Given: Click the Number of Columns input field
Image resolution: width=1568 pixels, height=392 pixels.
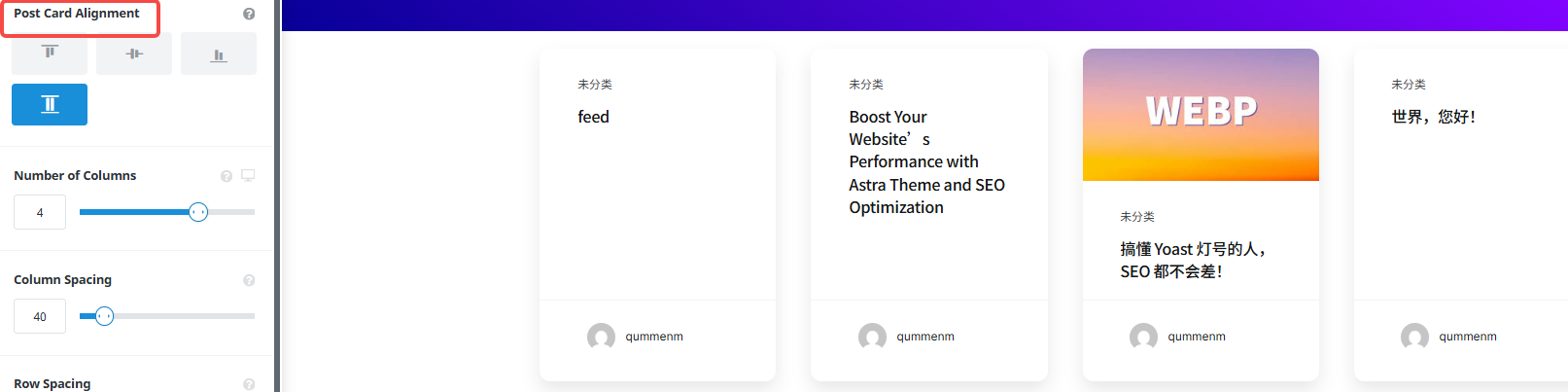Looking at the screenshot, I should 40,212.
